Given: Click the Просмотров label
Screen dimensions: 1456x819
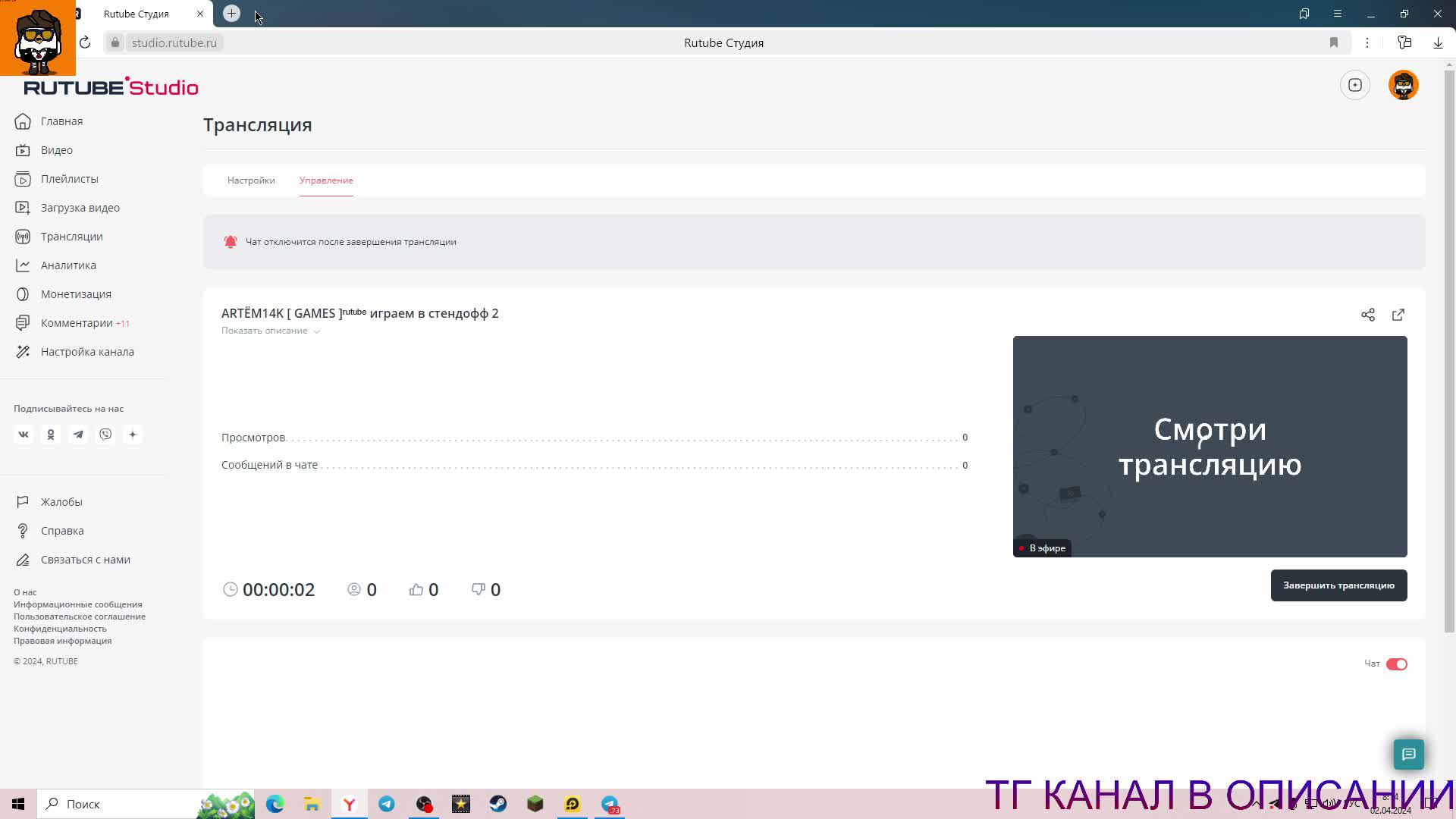Looking at the screenshot, I should pos(253,438).
